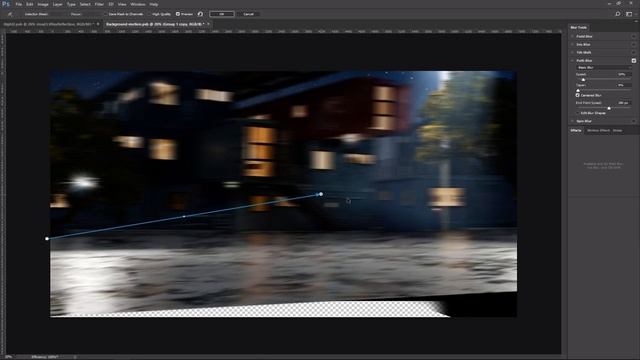Toggle Save Mask to Channels checkbox

pyautogui.click(x=106, y=14)
